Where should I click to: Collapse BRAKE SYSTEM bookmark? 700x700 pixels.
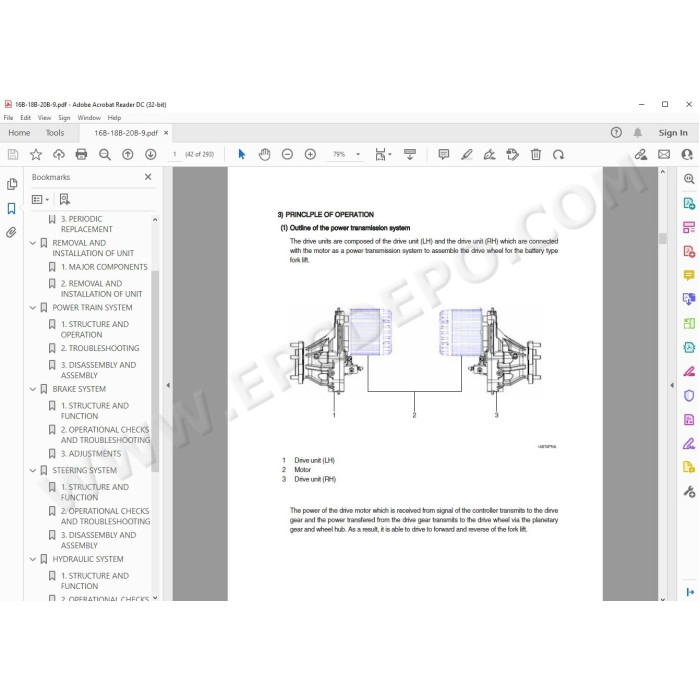(33, 389)
